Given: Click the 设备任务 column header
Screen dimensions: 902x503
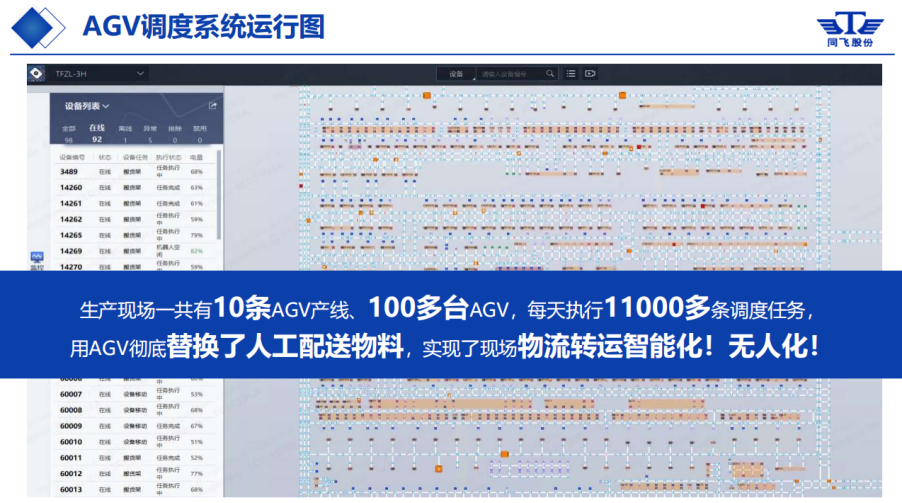Looking at the screenshot, I should click(135, 157).
